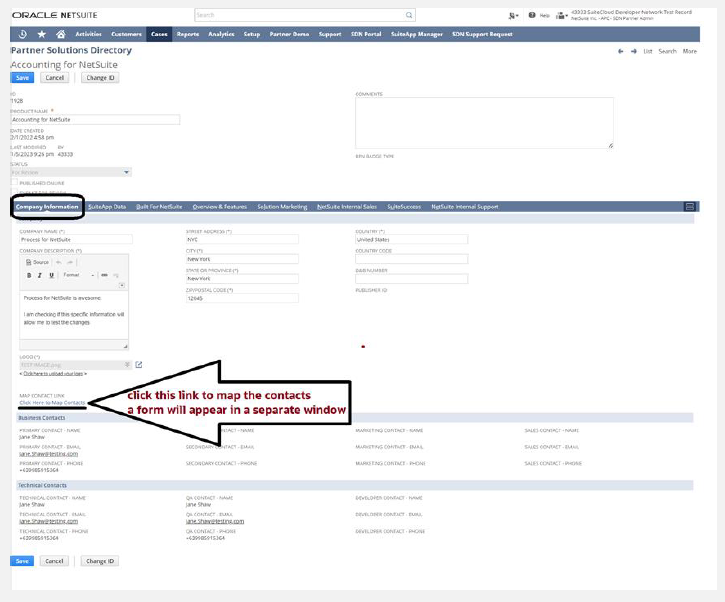Open the Setup menu

(252, 34)
